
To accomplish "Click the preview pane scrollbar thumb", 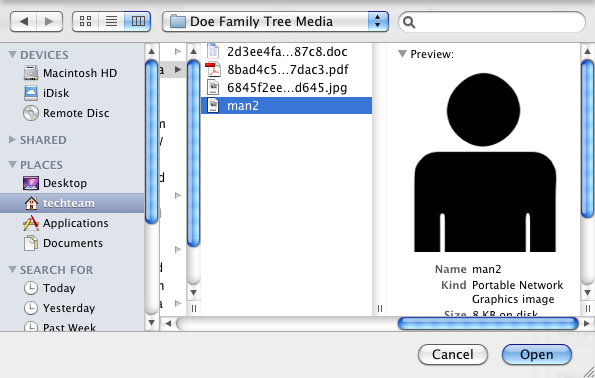I will (x=587, y=139).
